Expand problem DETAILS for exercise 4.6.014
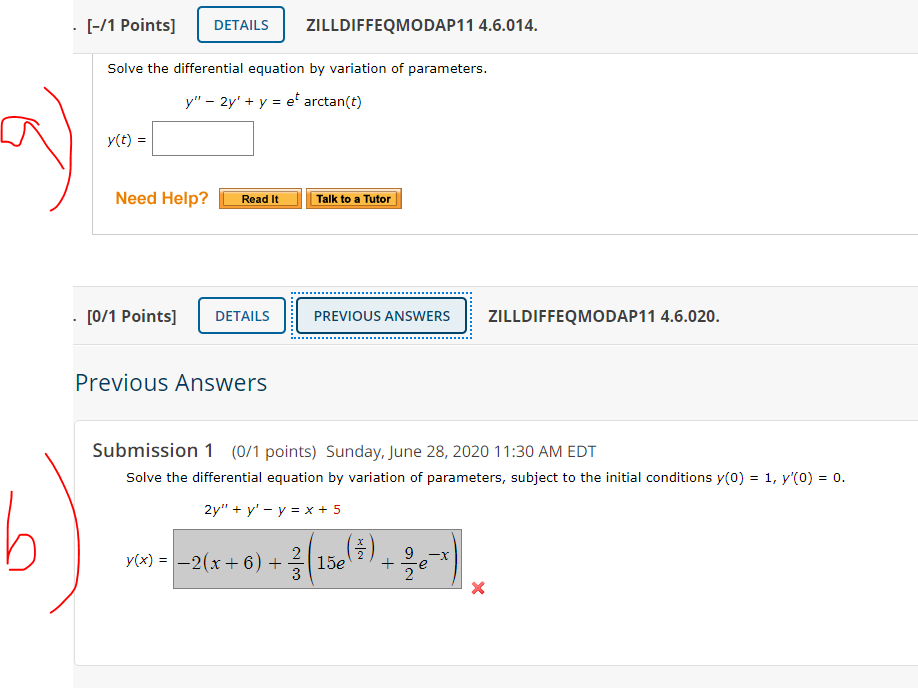Screen dimensions: 918x688 [240, 24]
